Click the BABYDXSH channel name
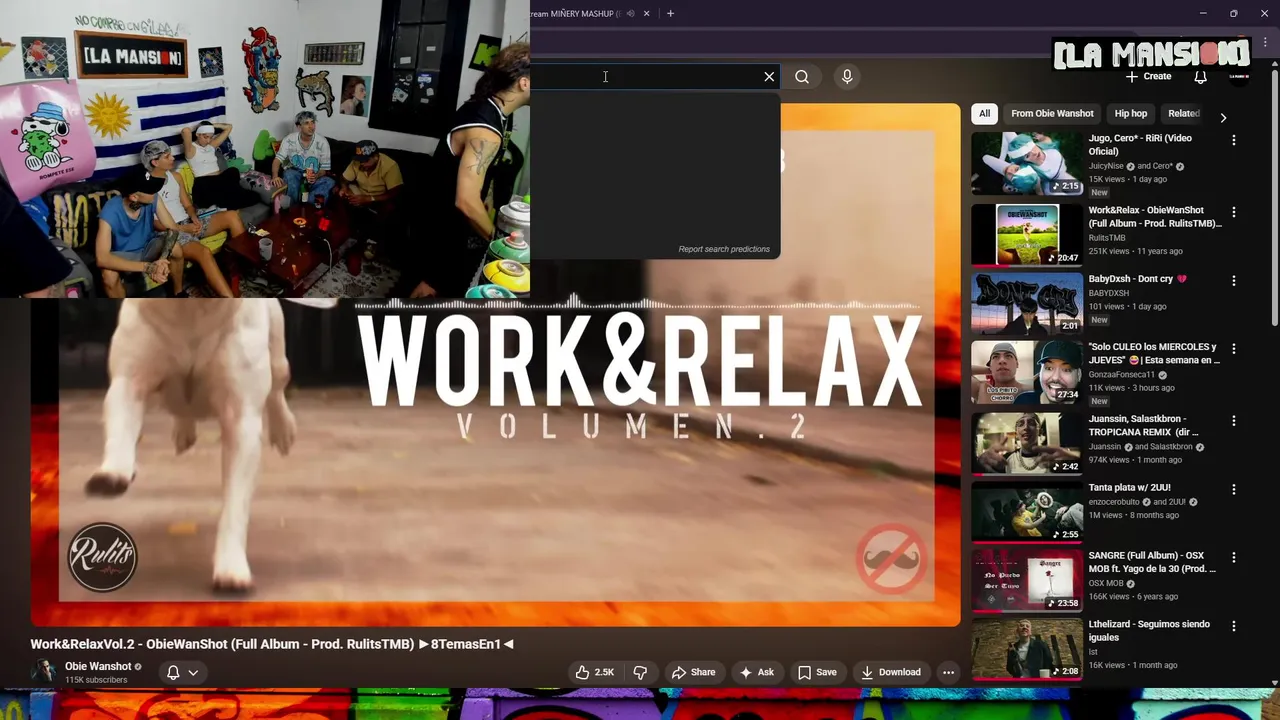Image resolution: width=1280 pixels, height=720 pixels. click(1109, 293)
